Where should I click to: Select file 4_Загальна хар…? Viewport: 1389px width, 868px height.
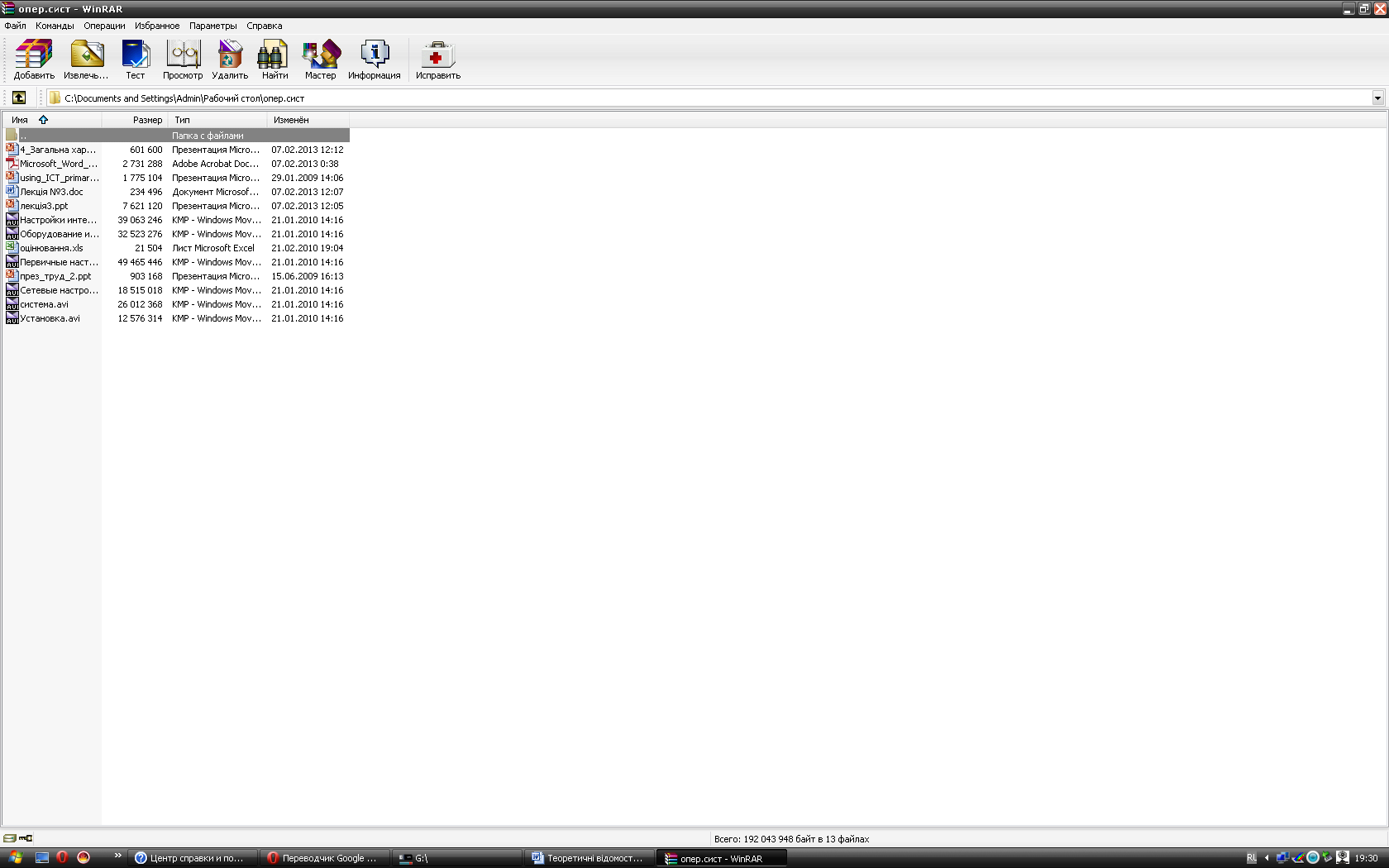(57, 150)
